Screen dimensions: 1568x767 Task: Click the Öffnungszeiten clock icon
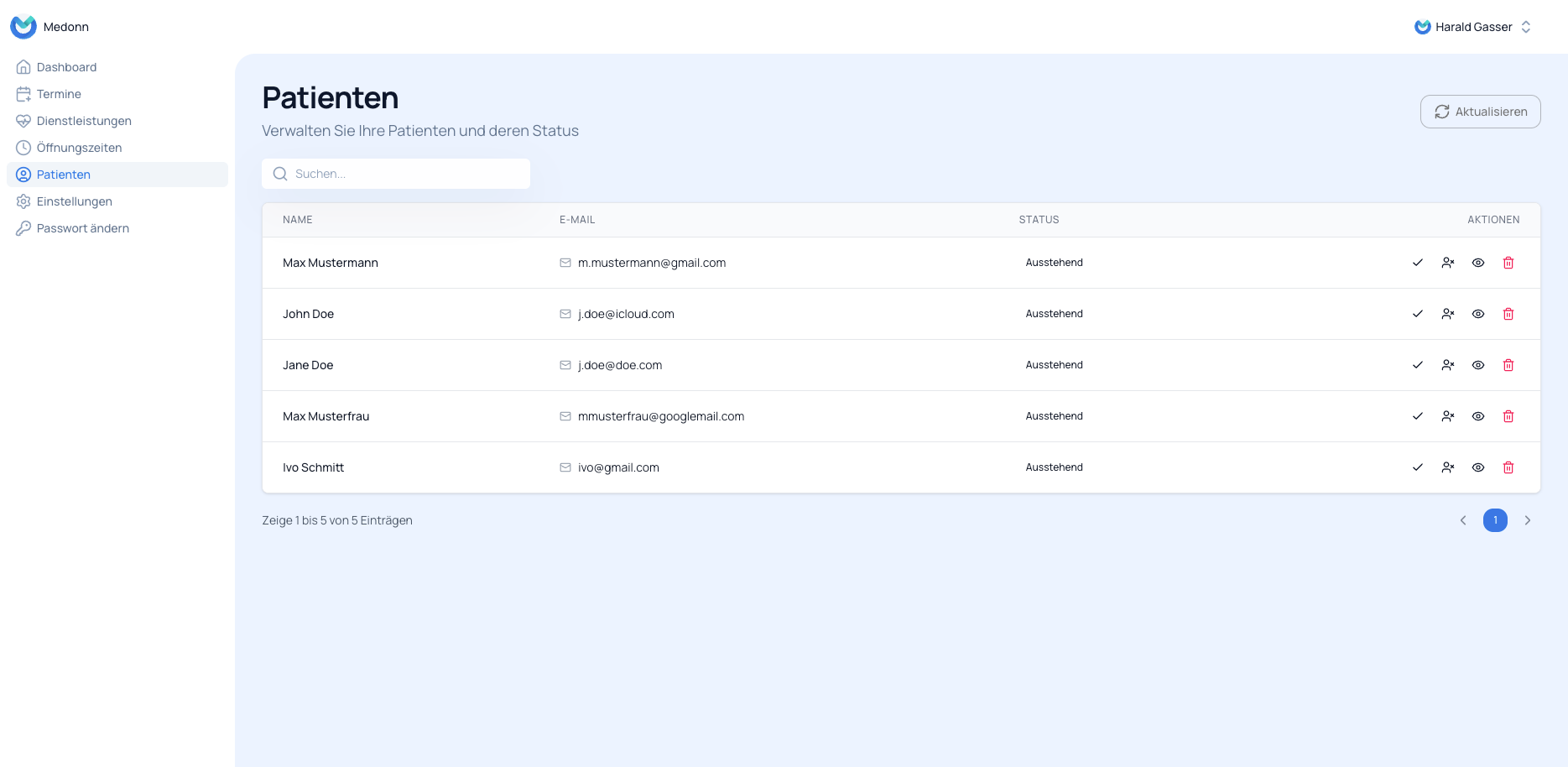tap(23, 147)
